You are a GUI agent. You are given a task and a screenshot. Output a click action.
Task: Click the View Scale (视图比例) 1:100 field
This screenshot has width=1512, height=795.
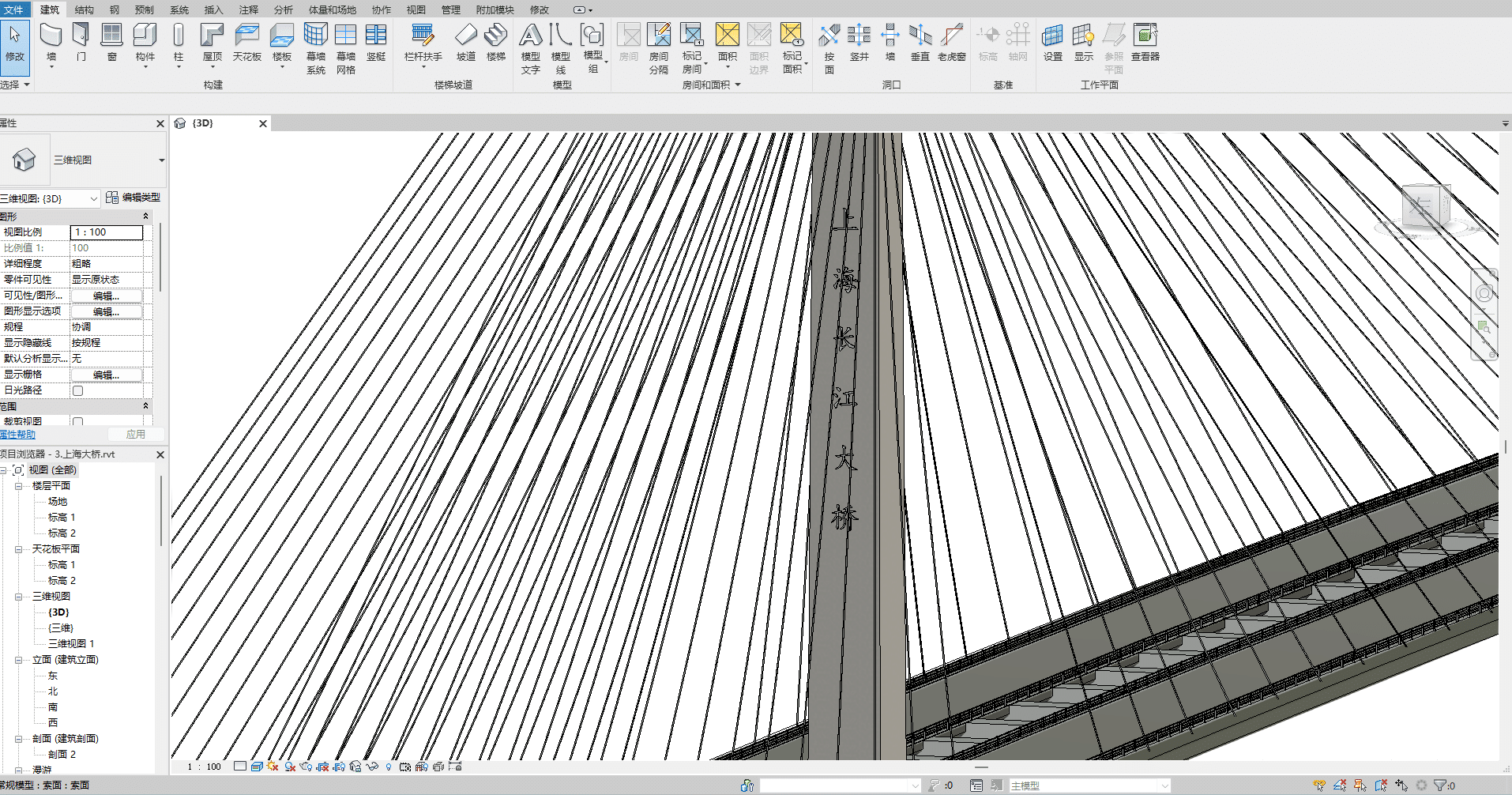click(107, 232)
